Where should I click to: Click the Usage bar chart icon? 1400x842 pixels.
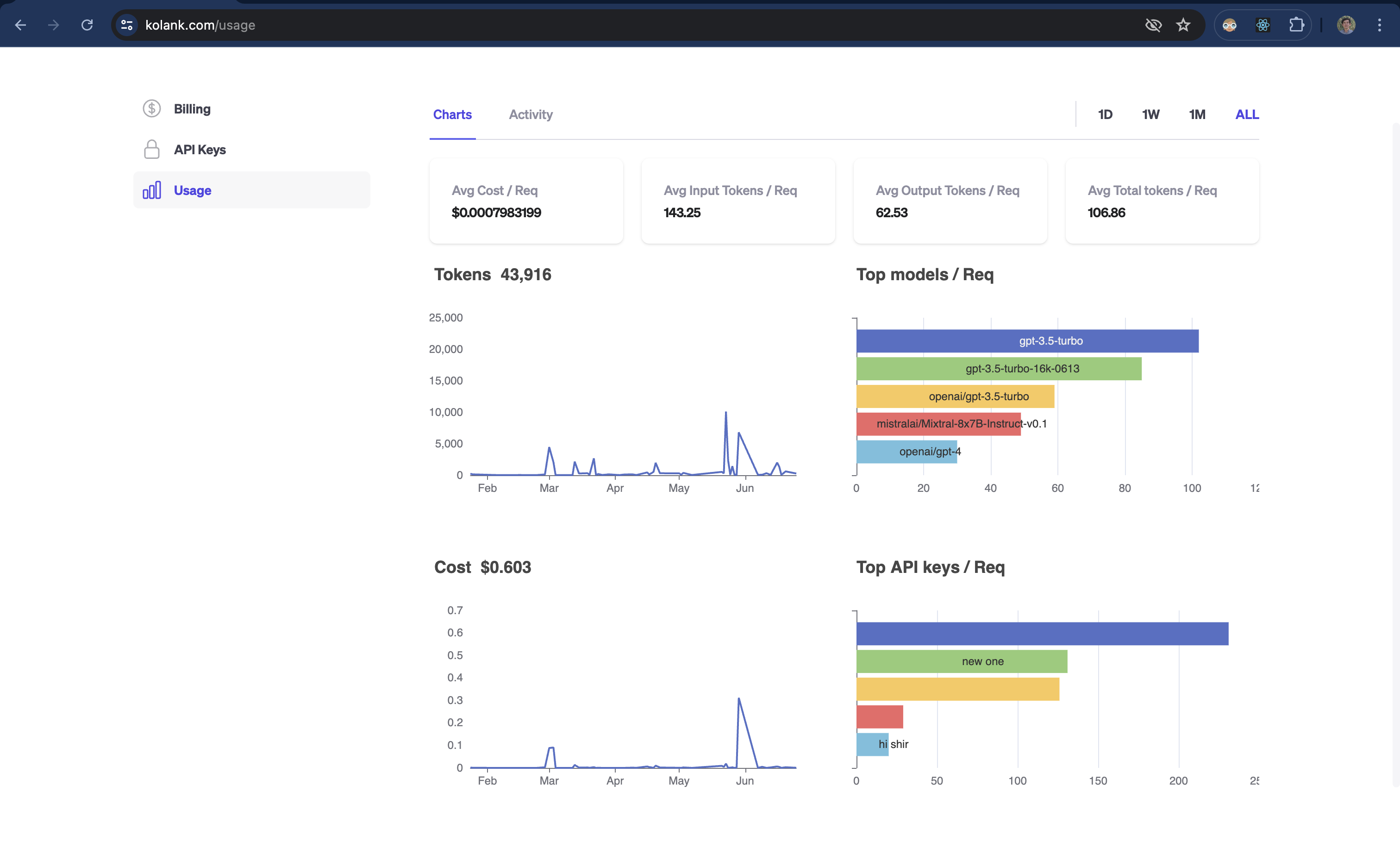click(151, 190)
